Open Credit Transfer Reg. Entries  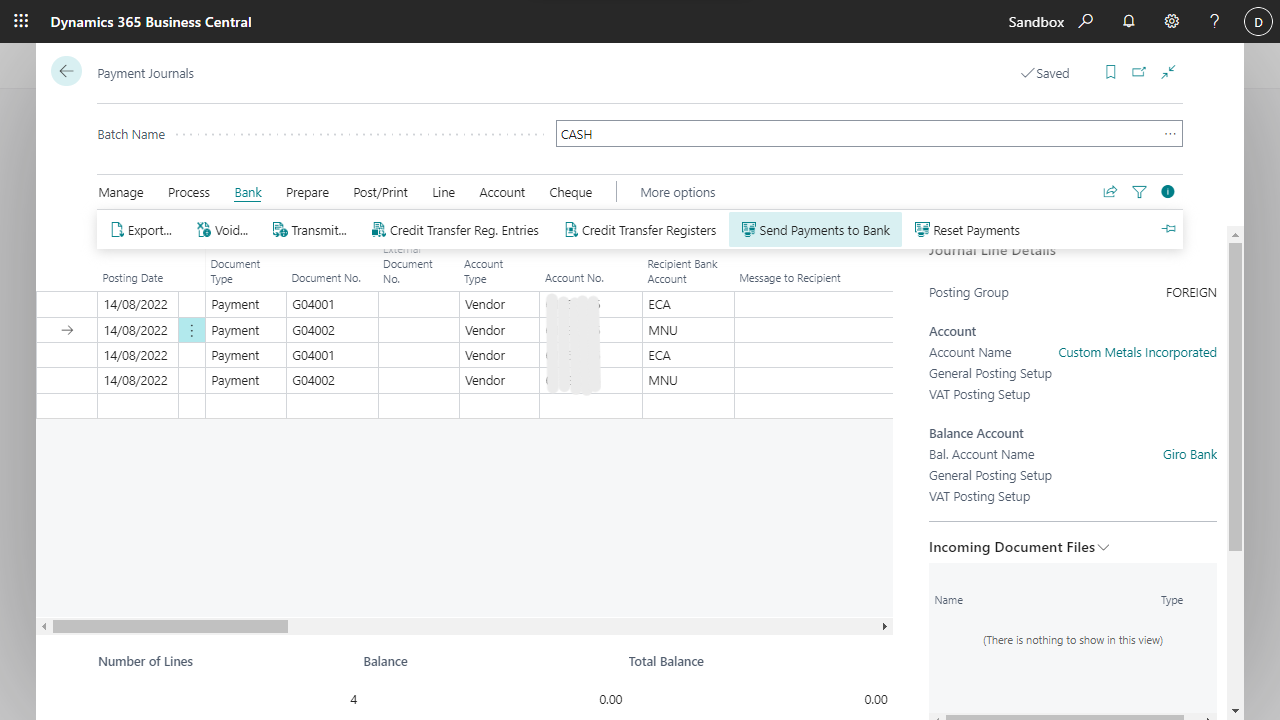tap(455, 230)
